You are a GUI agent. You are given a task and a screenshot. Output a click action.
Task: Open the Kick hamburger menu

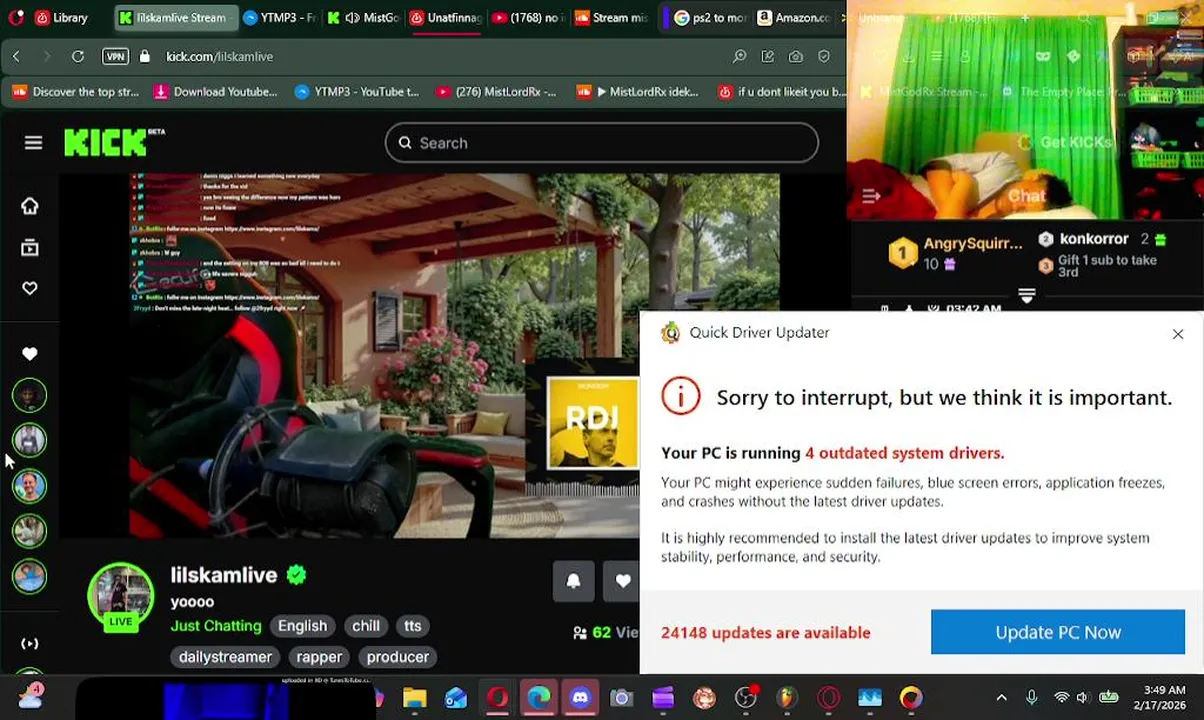pyautogui.click(x=33, y=143)
